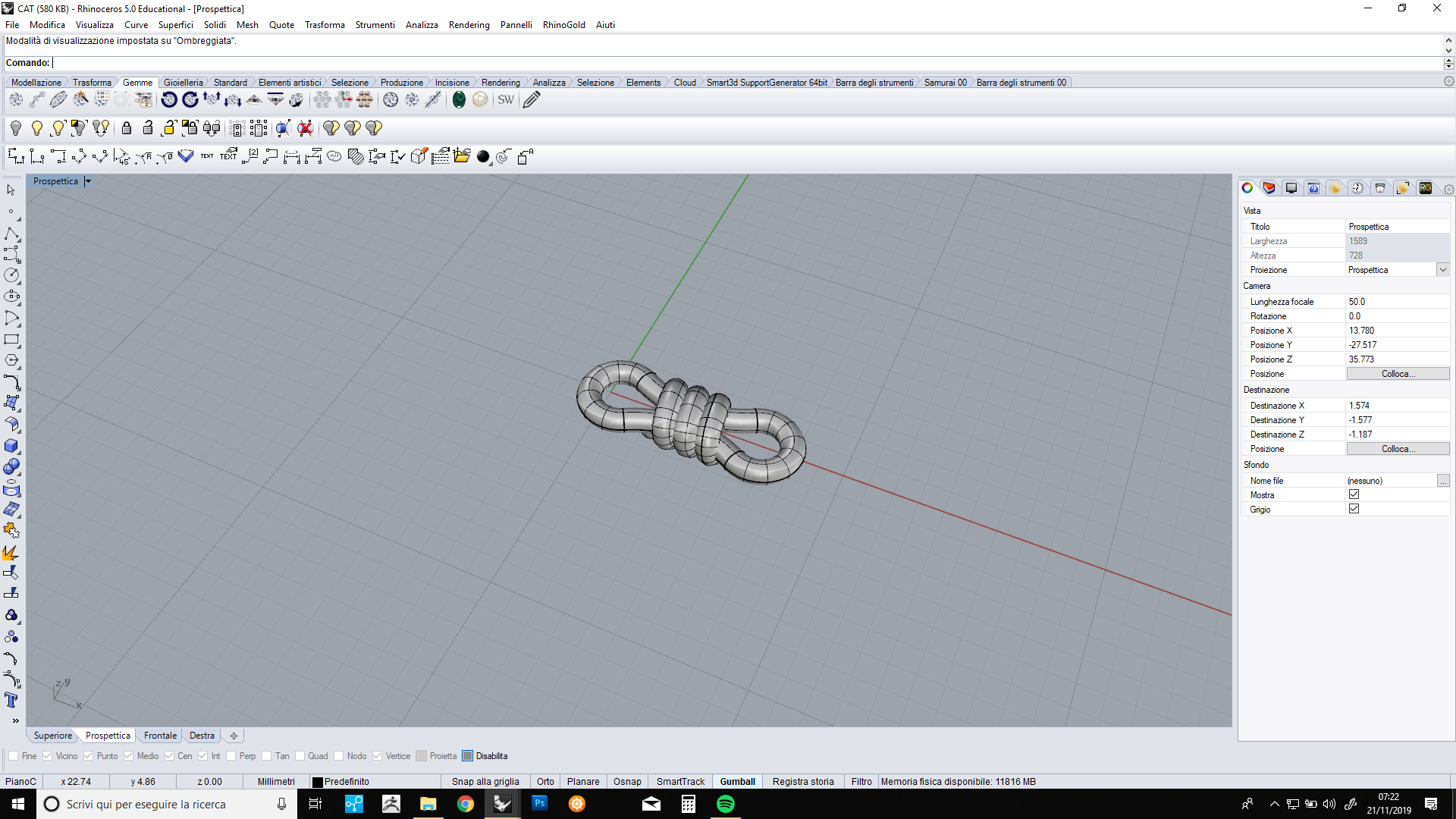Open the Proiezione dropdown in Vista
This screenshot has height=819, width=1456.
point(1443,269)
